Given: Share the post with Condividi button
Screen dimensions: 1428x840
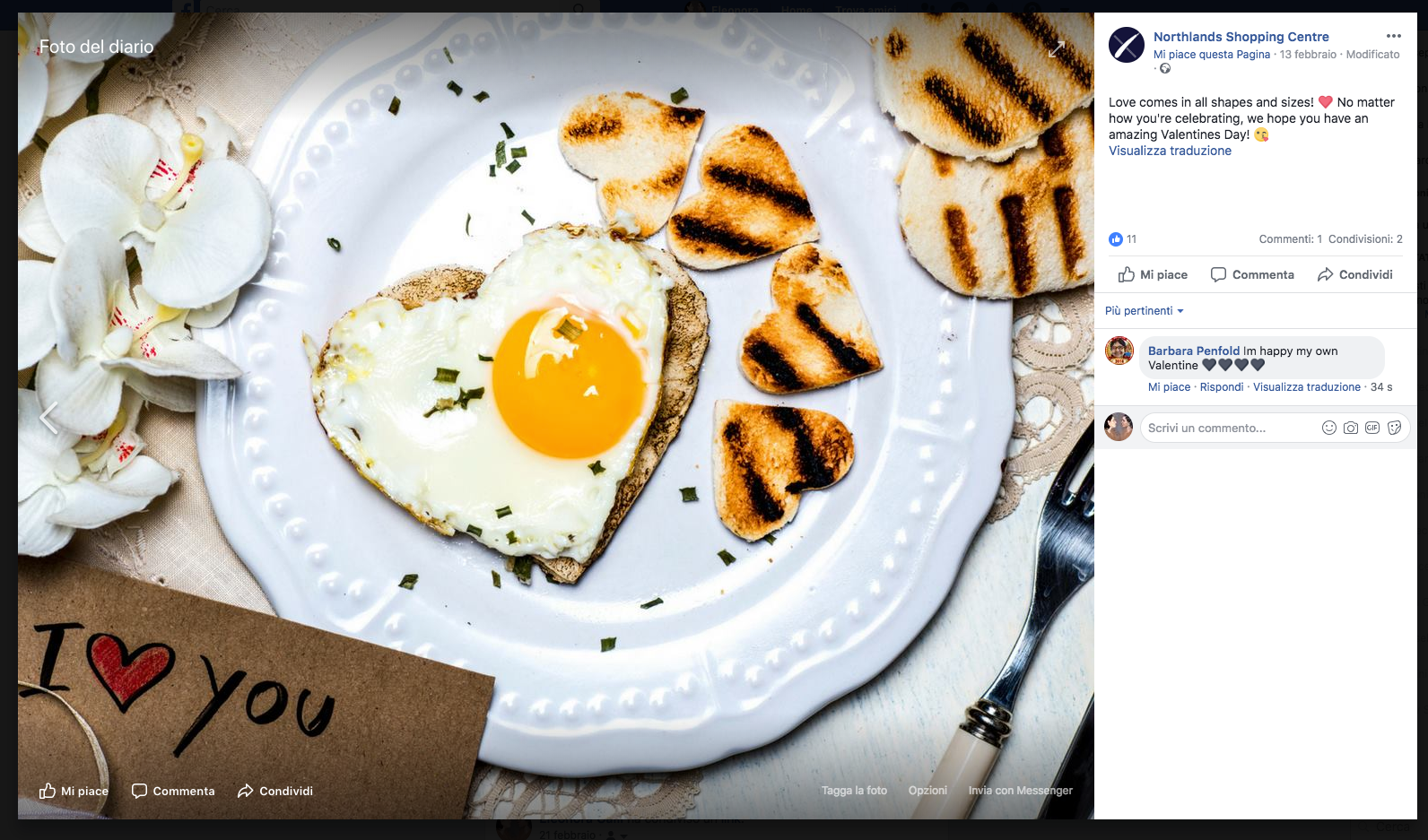Looking at the screenshot, I should coord(1354,274).
